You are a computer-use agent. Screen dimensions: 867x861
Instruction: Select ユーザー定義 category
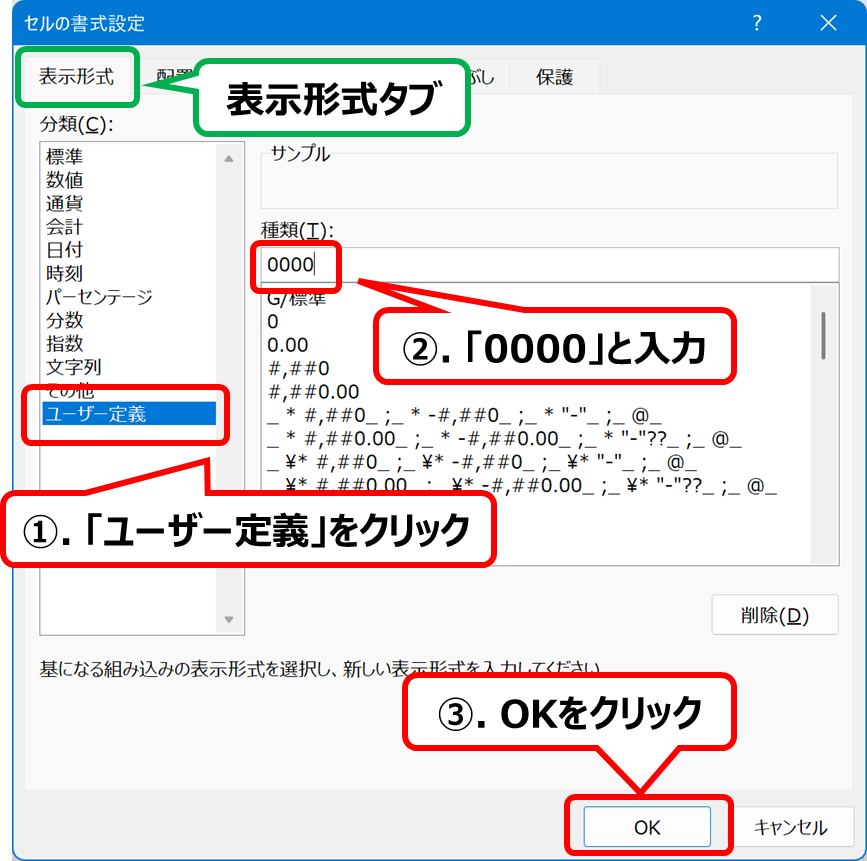point(96,413)
